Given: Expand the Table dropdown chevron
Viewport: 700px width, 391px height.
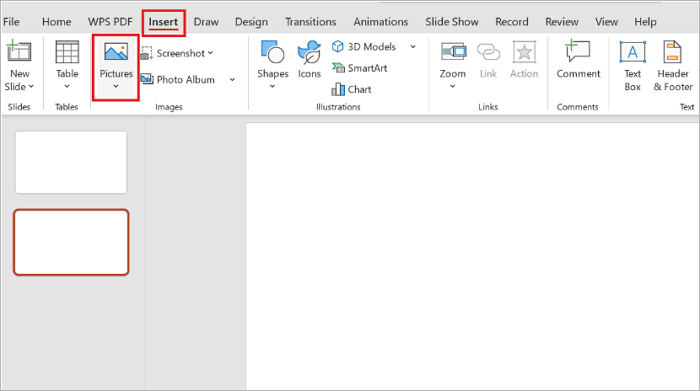Looking at the screenshot, I should tap(67, 87).
